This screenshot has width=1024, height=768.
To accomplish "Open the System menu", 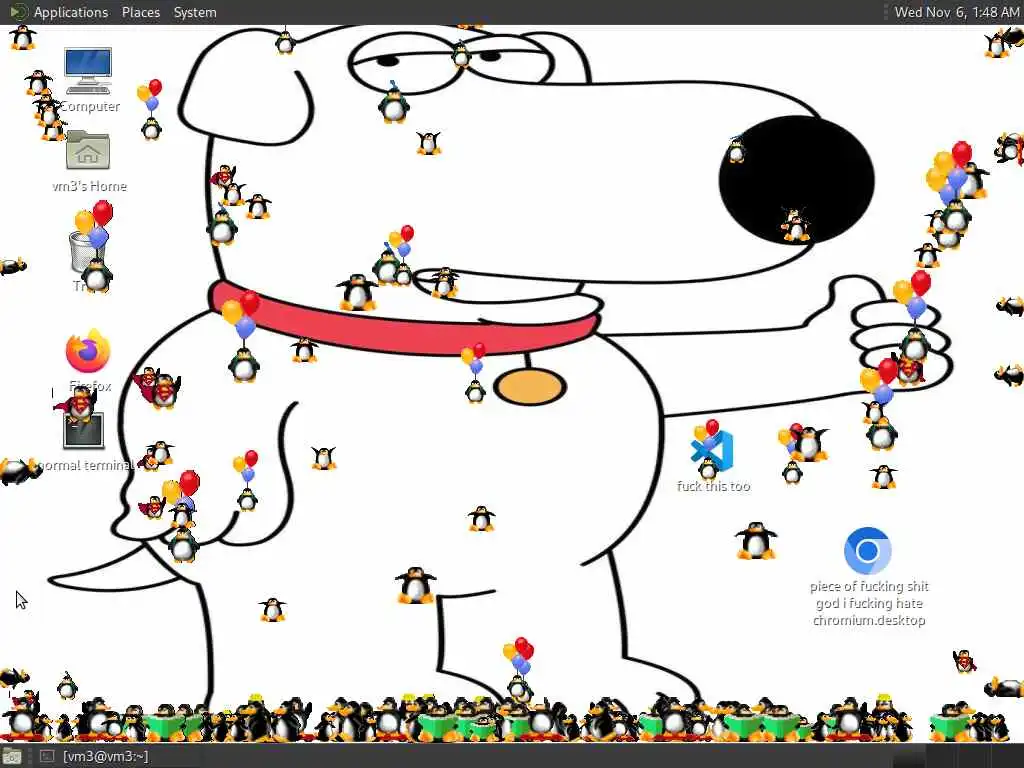I will tap(195, 12).
